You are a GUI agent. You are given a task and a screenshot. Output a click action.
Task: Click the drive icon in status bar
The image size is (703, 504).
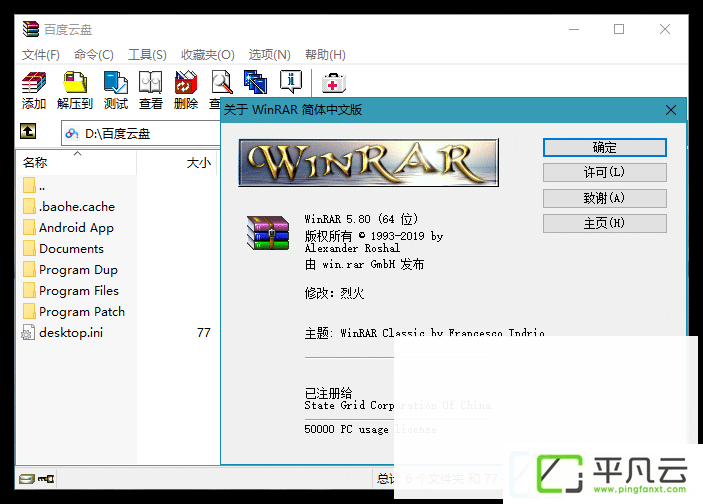coord(26,479)
